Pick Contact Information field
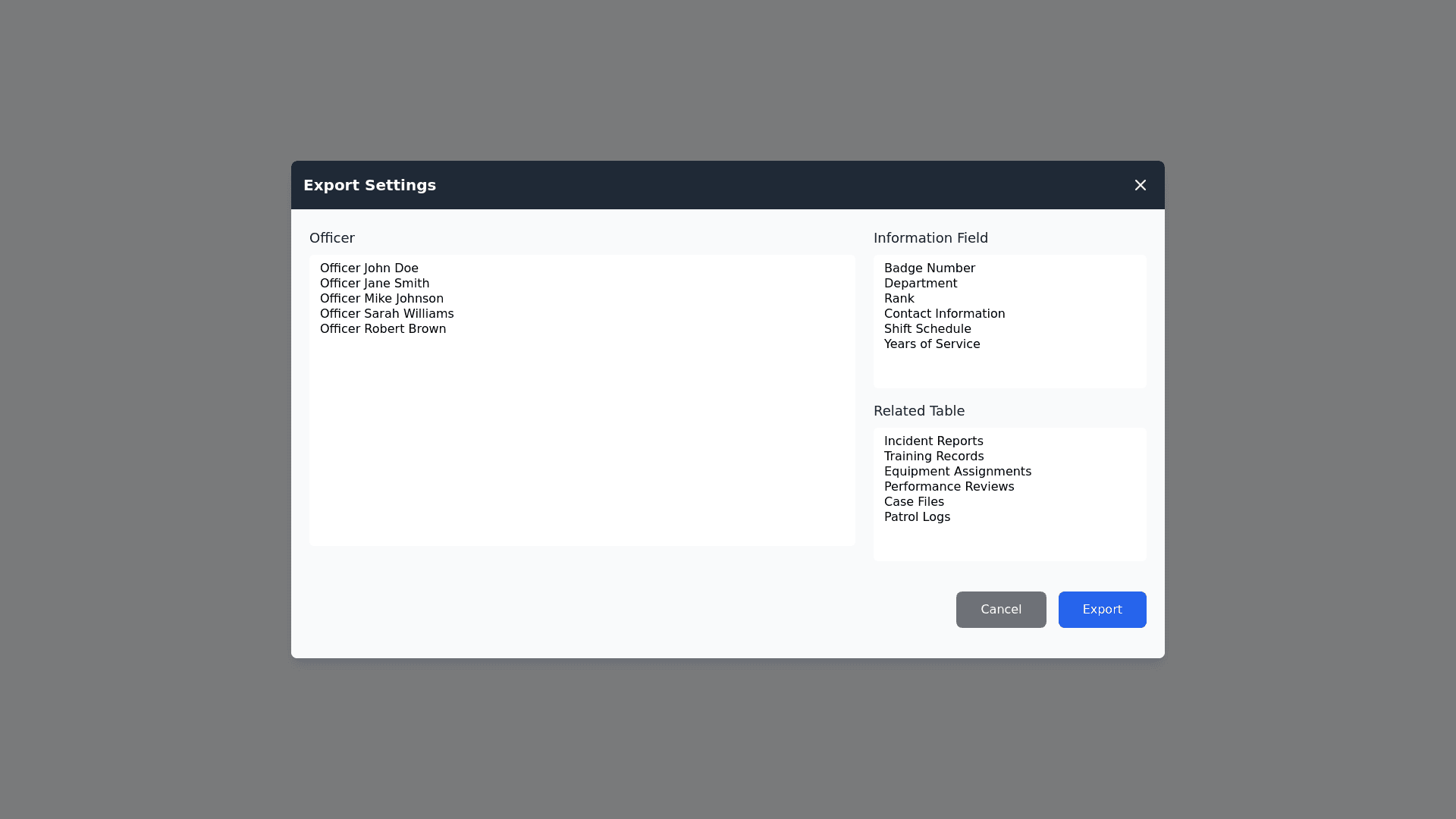This screenshot has height=819, width=1456. [x=944, y=314]
